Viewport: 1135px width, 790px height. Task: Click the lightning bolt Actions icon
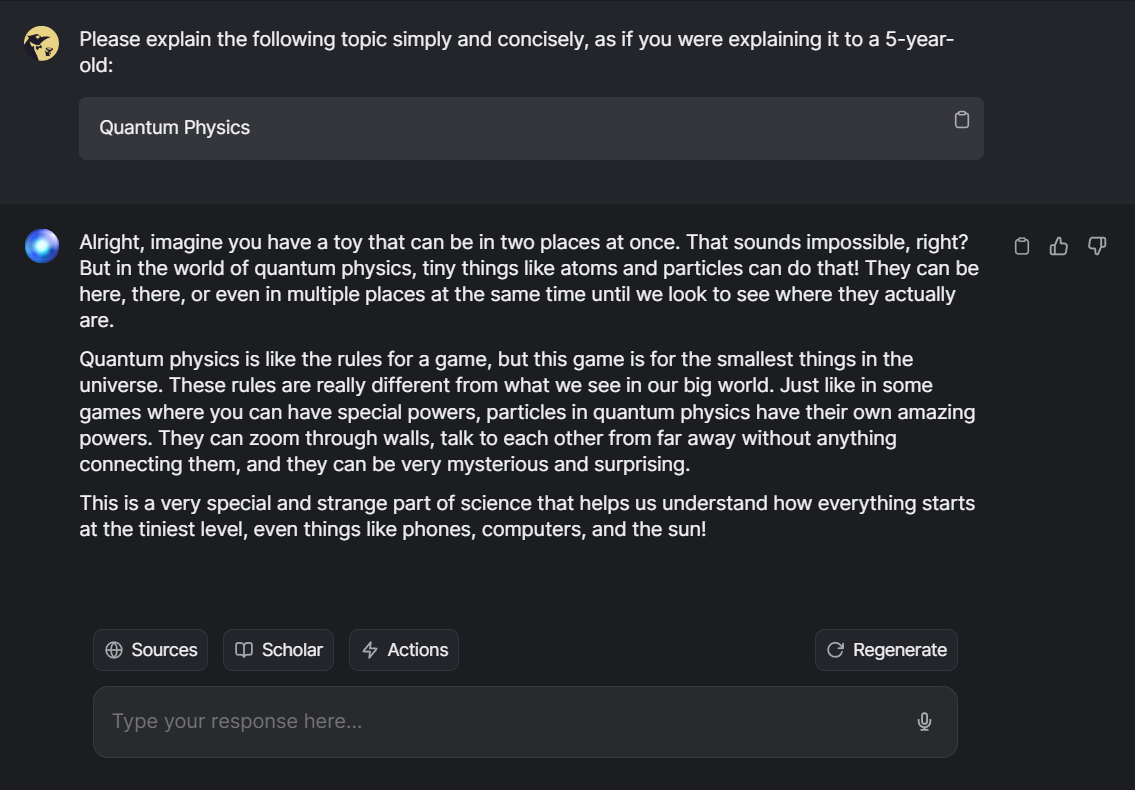pos(370,650)
